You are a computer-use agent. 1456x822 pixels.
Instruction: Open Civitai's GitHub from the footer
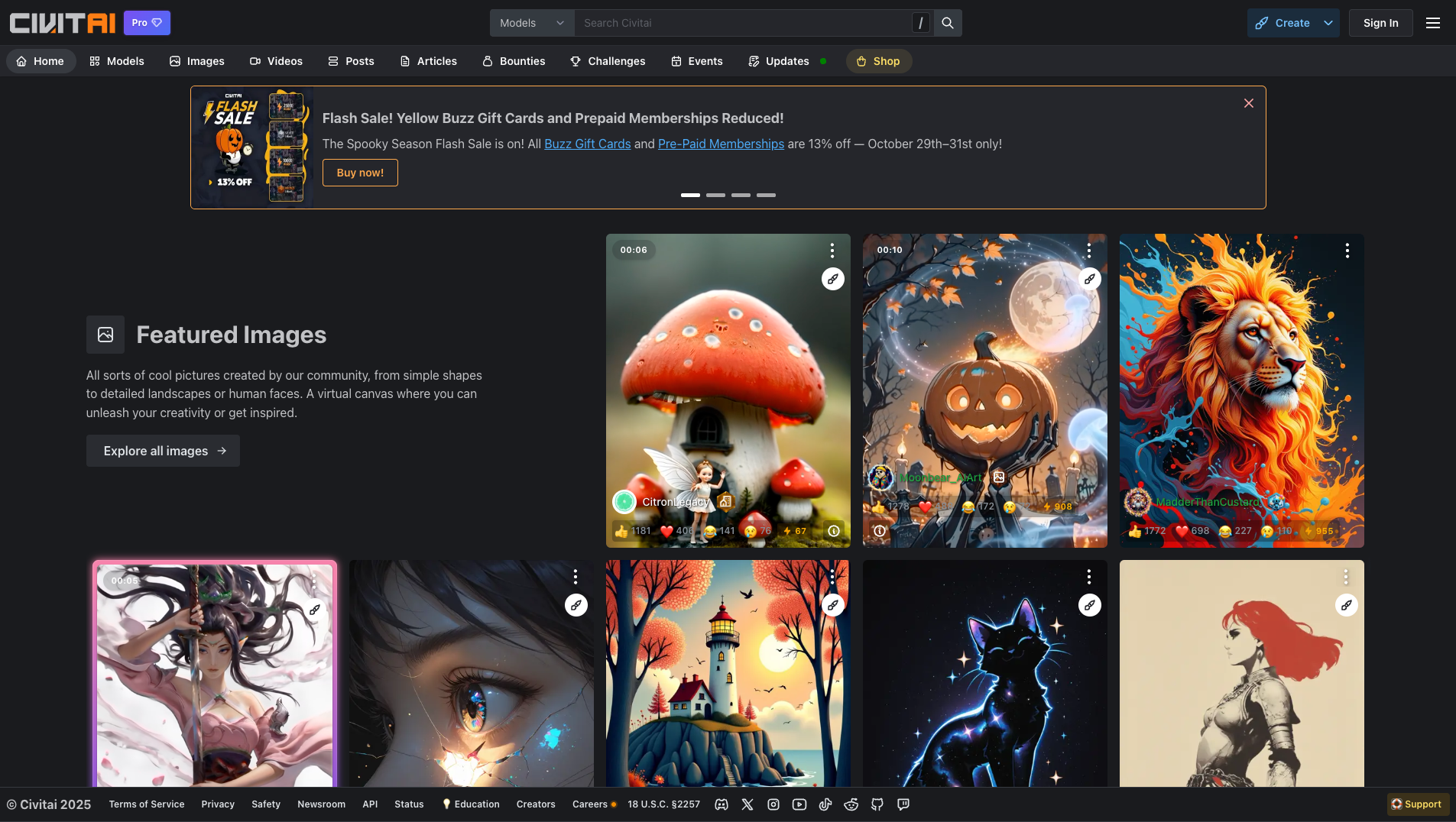[877, 804]
